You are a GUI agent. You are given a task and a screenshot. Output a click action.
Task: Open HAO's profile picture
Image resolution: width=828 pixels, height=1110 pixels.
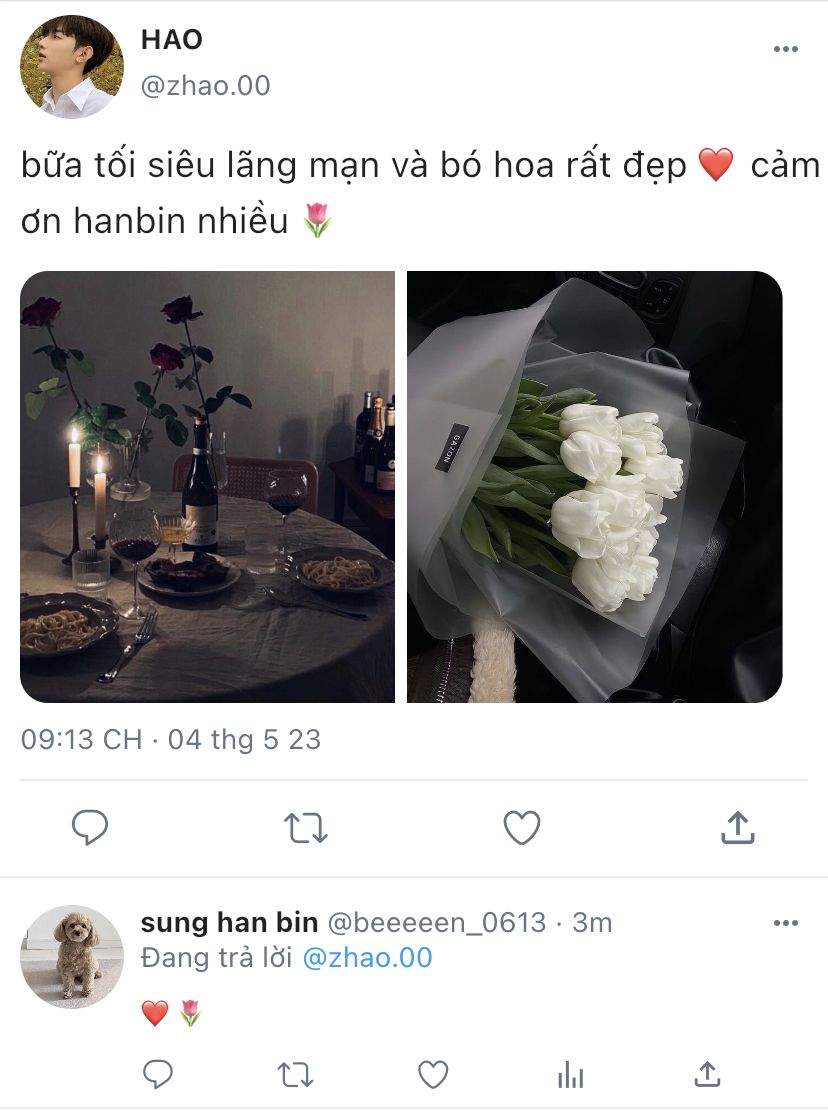tap(72, 67)
